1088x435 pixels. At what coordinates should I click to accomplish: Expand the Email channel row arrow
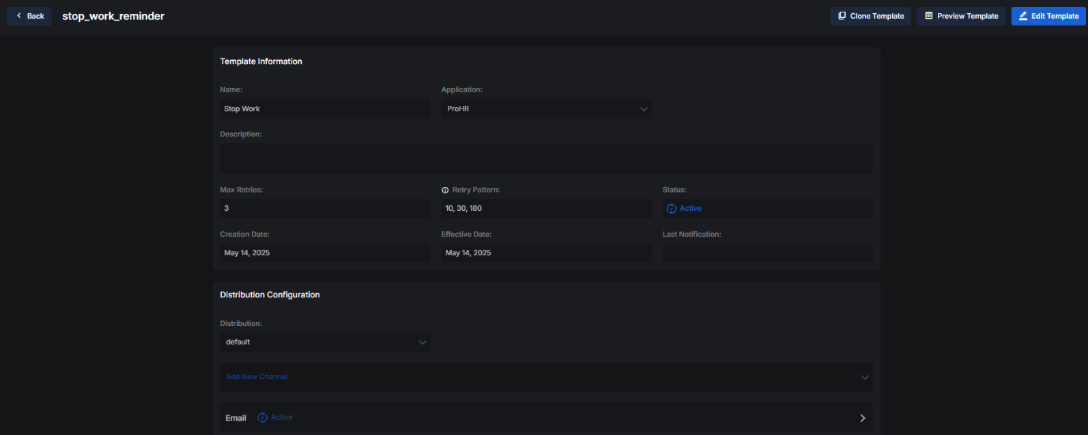click(x=862, y=418)
